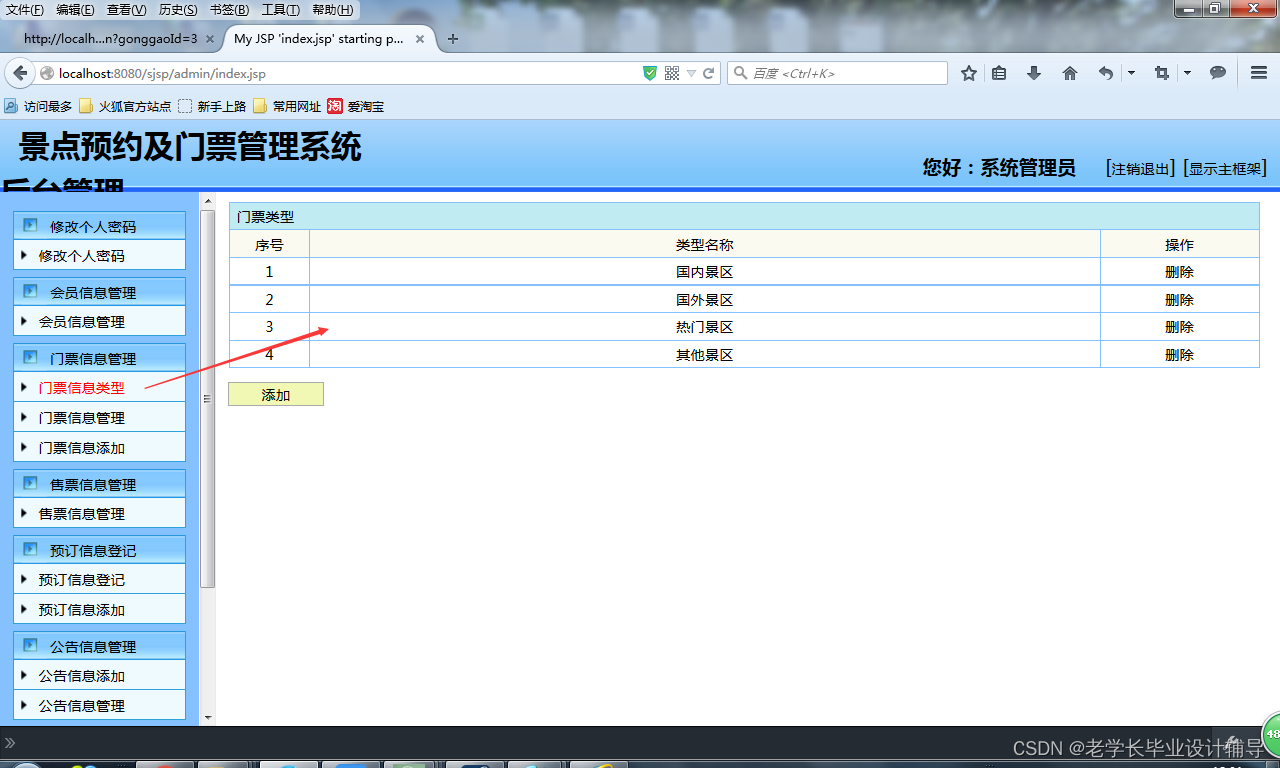The height and width of the screenshot is (768, 1280).
Task: Open Downloads via the down-arrow icon
Action: coord(1033,72)
